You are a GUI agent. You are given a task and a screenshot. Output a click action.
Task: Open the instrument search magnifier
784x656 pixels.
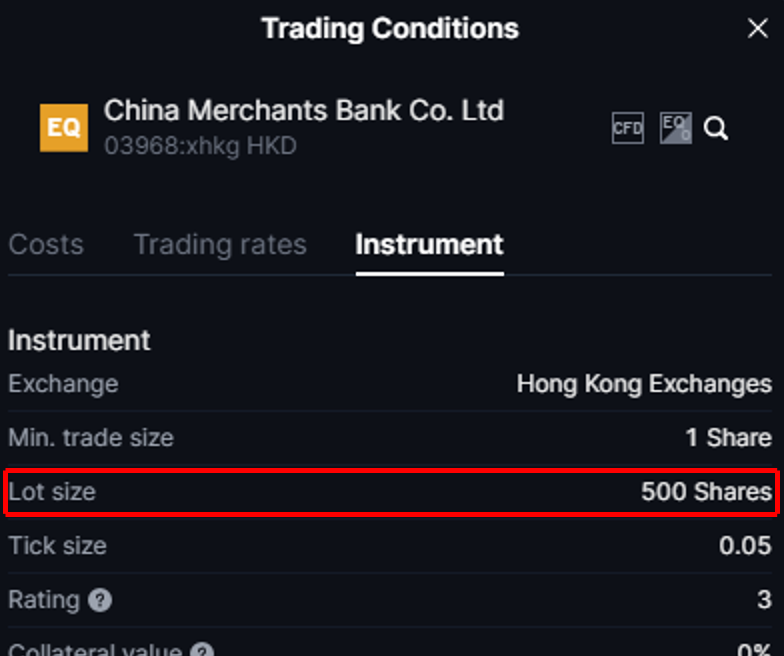[x=716, y=128]
